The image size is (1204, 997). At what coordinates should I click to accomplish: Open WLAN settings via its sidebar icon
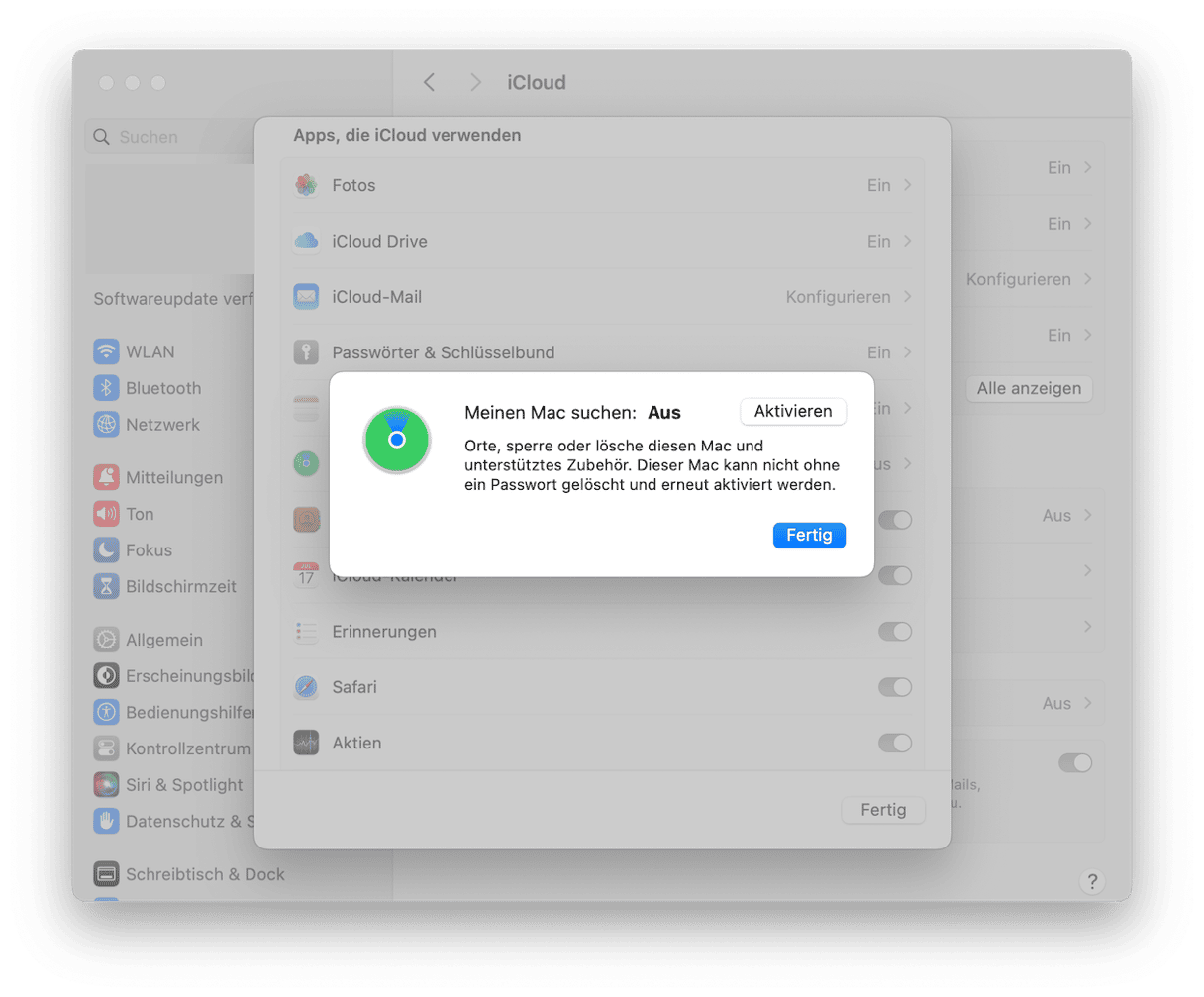[106, 351]
